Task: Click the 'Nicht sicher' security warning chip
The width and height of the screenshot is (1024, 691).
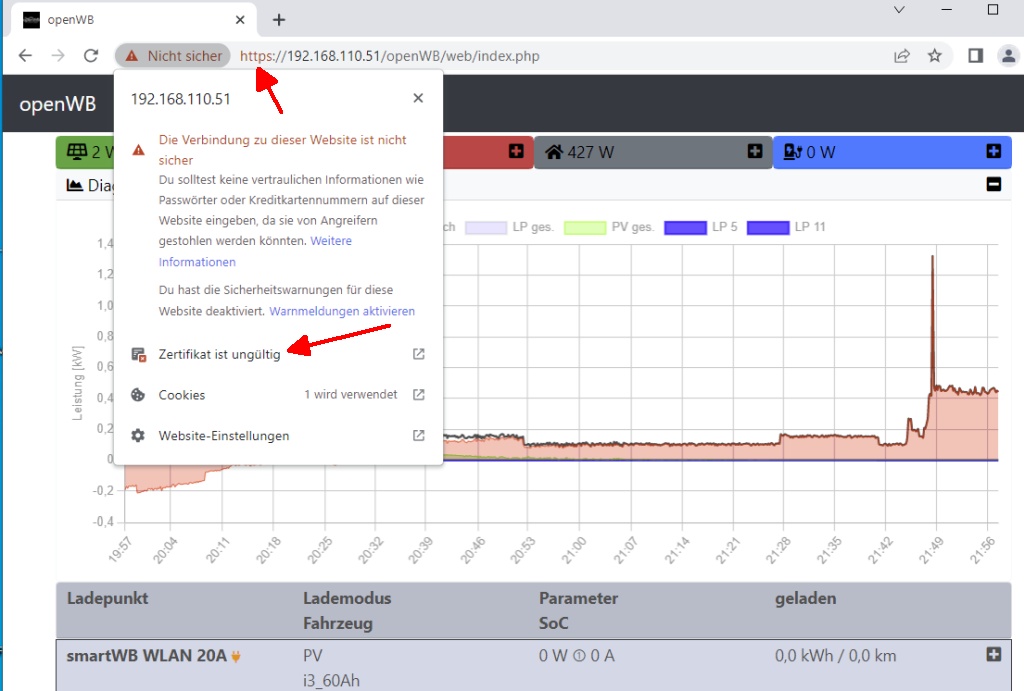Action: [x=173, y=56]
